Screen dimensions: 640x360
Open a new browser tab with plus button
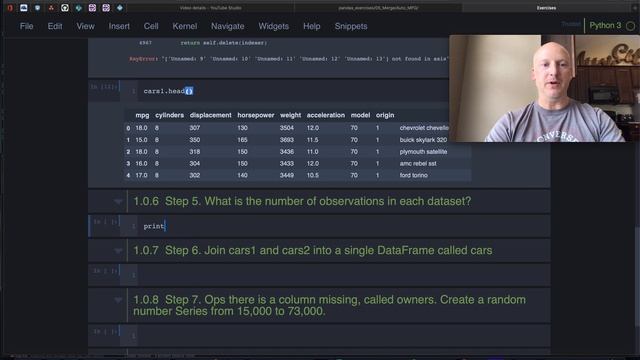click(x=635, y=8)
